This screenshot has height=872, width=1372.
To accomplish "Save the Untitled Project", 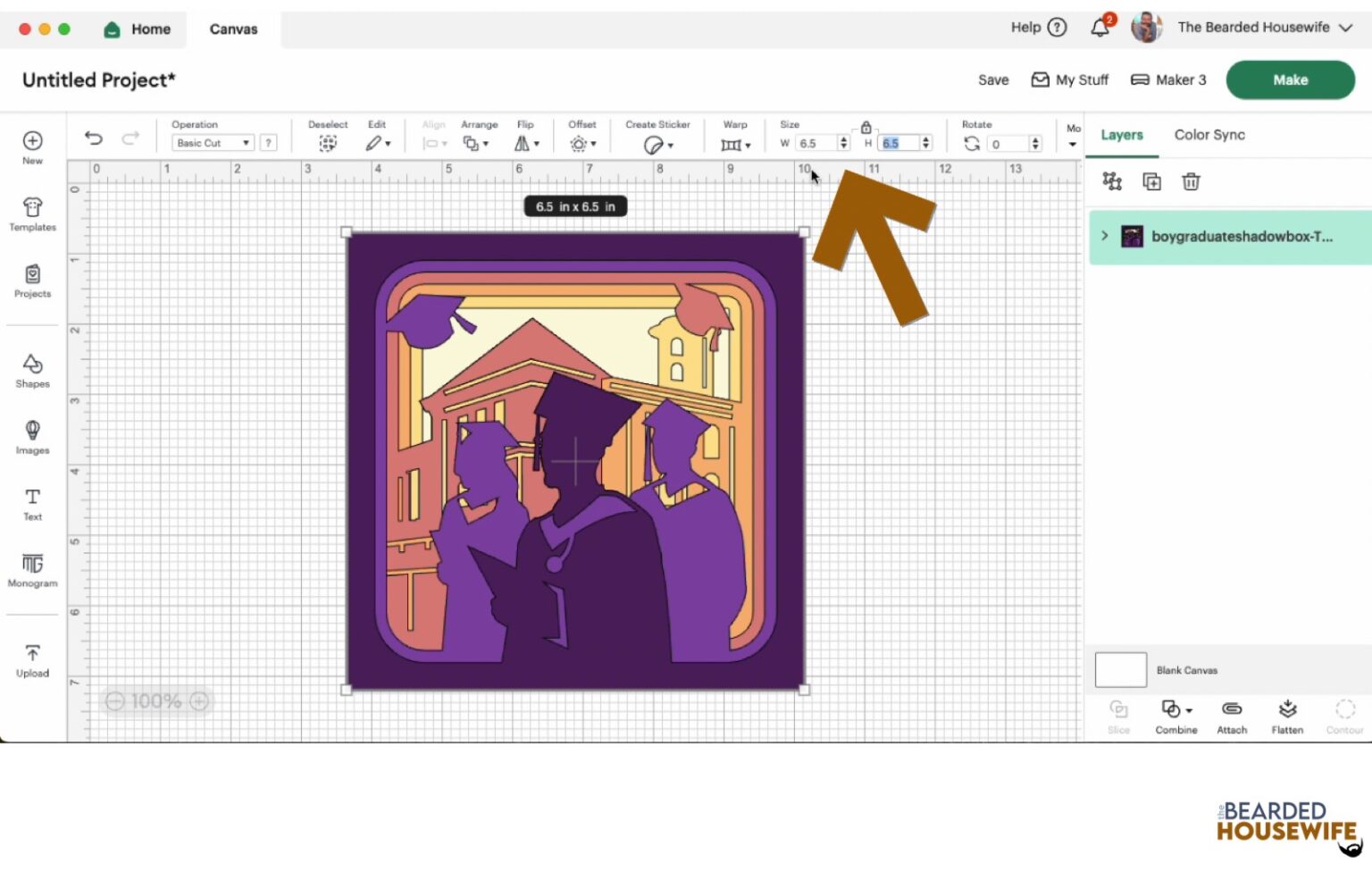I will pos(992,80).
